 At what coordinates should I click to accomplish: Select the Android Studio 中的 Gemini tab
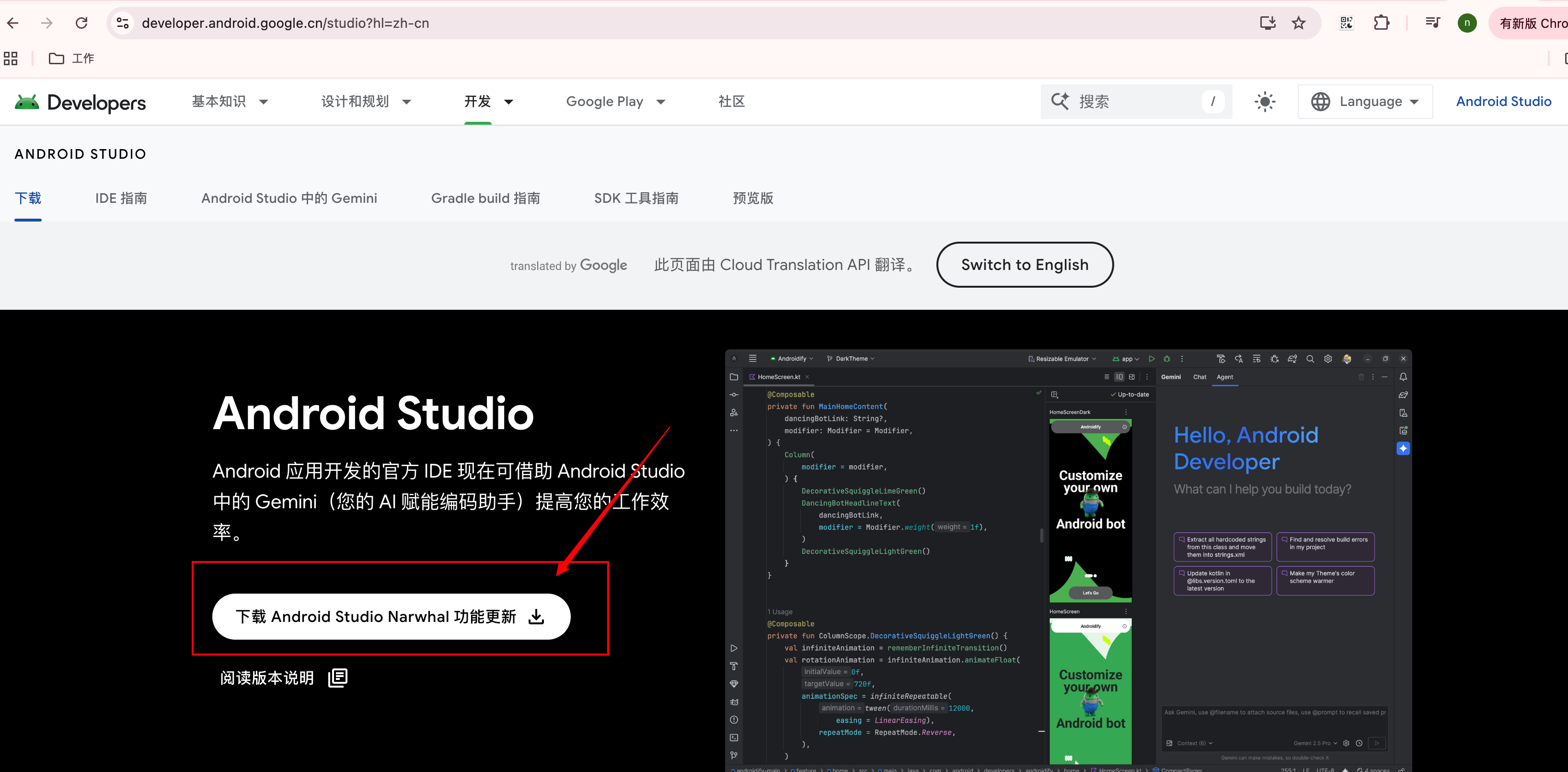[x=289, y=199]
